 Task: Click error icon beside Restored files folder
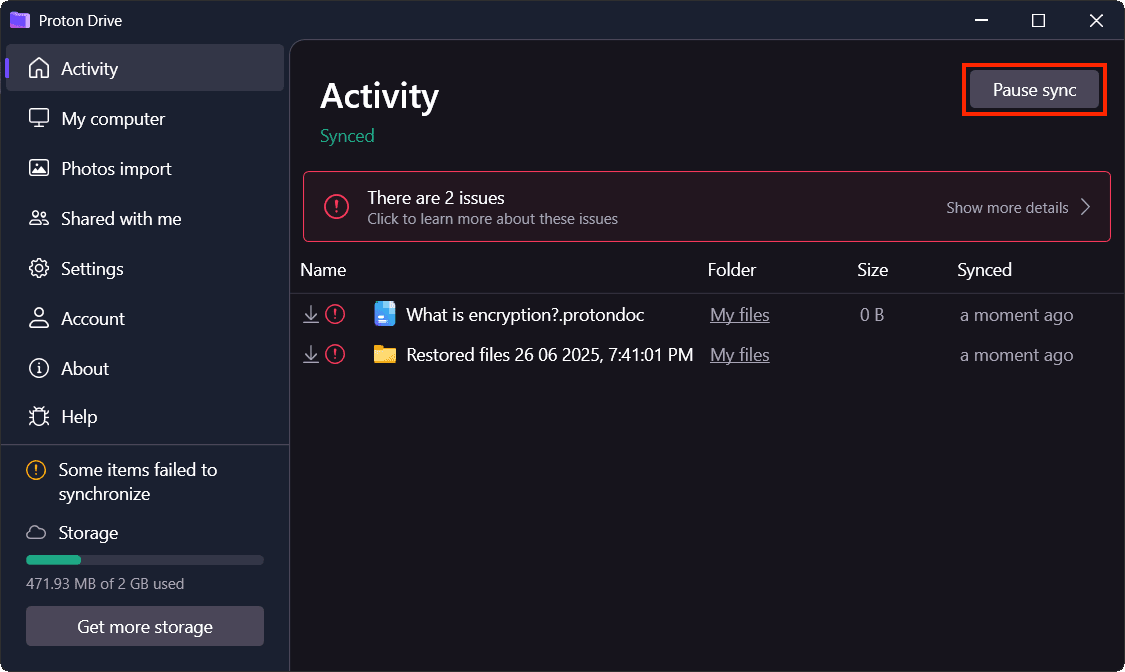pyautogui.click(x=335, y=354)
